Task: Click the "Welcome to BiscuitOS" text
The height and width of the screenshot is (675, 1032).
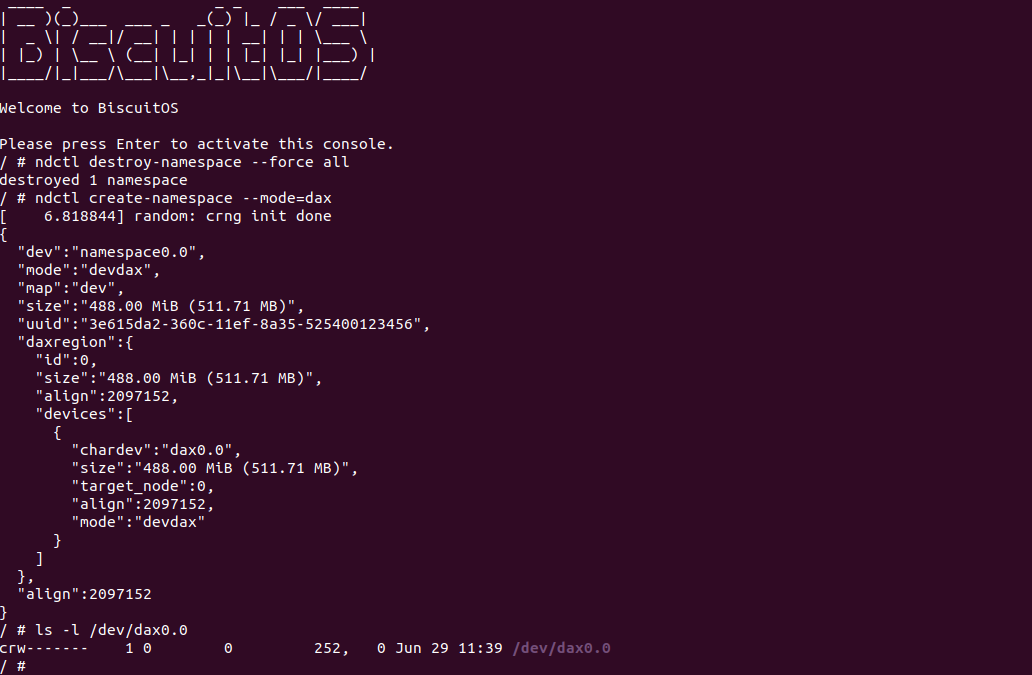Action: point(89,108)
